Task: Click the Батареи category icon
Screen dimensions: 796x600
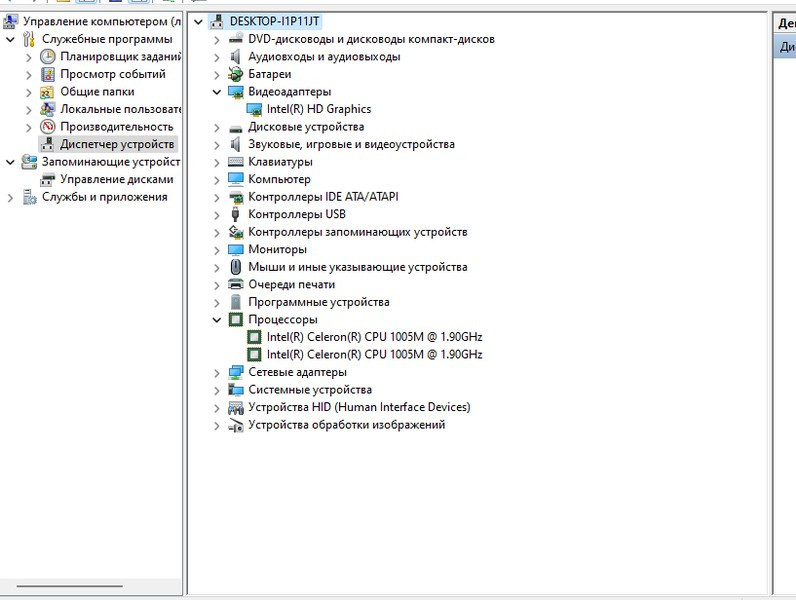Action: tap(236, 74)
